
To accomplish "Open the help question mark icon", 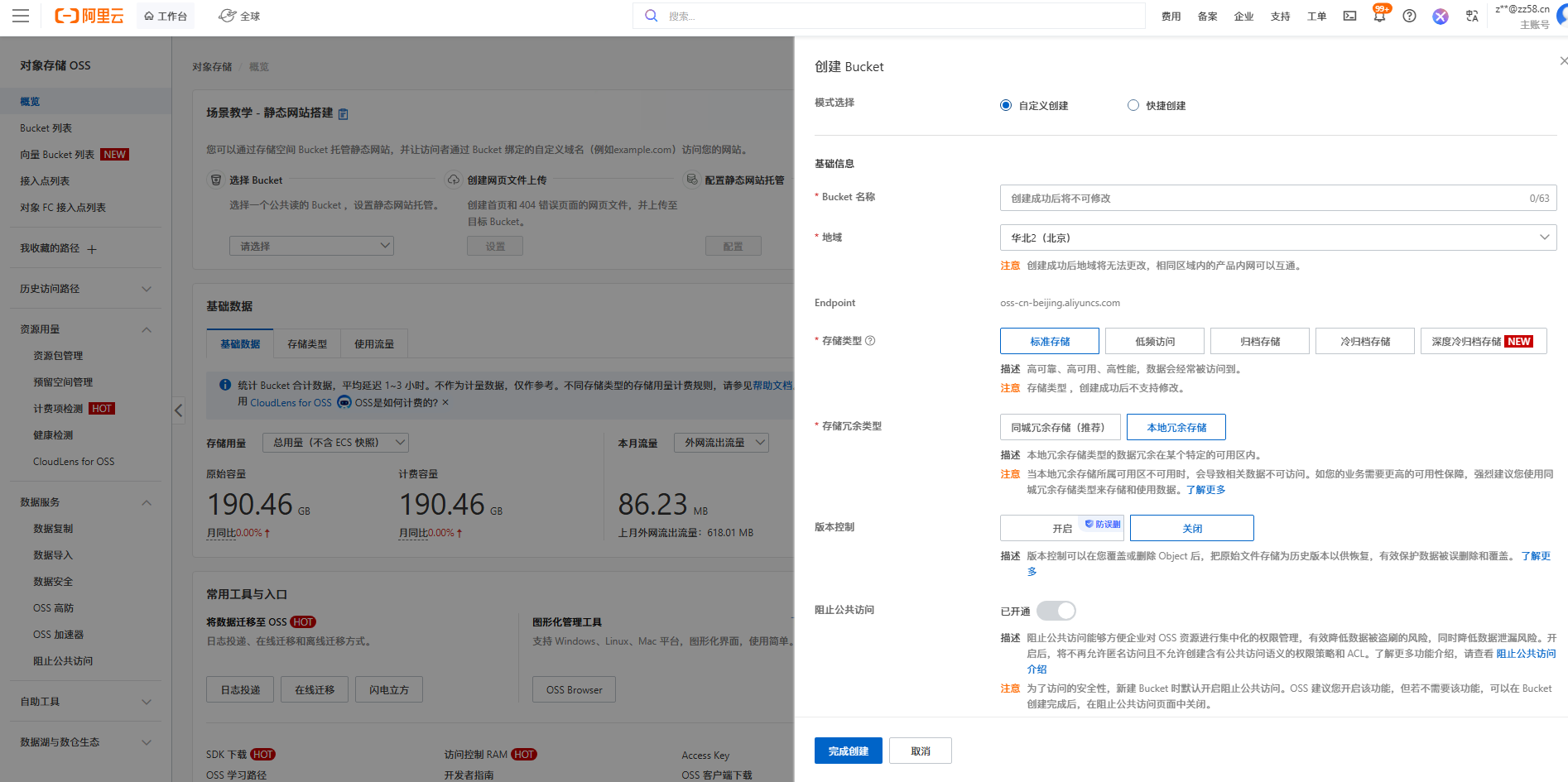I will tap(1409, 16).
